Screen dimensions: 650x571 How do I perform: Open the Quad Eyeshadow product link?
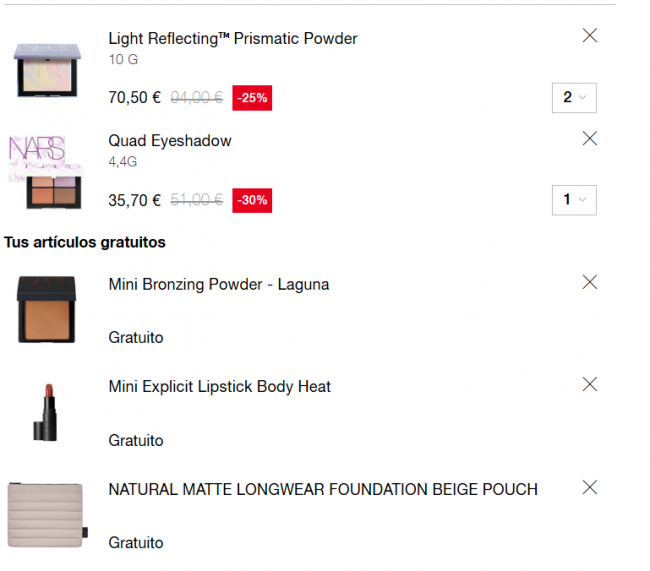(170, 141)
